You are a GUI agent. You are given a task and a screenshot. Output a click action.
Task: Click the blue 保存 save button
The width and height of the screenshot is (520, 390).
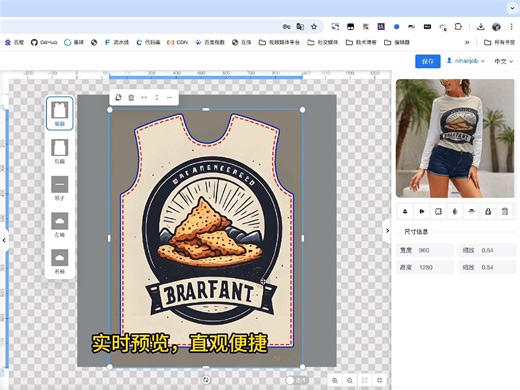[x=428, y=61]
